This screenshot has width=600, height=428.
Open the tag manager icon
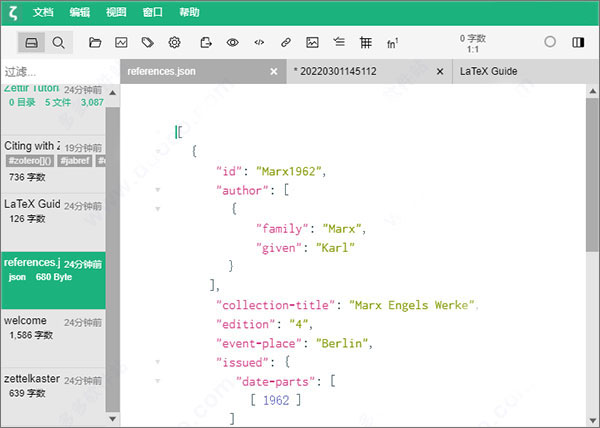point(148,42)
